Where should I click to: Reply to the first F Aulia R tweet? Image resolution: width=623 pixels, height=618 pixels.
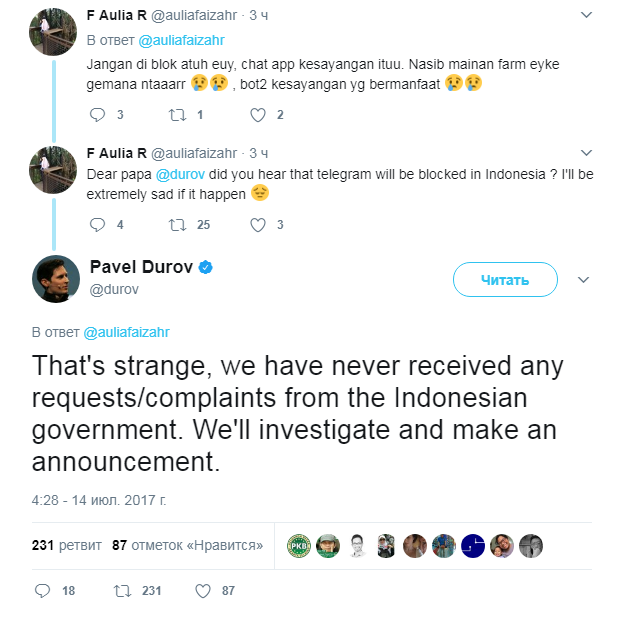[x=97, y=115]
